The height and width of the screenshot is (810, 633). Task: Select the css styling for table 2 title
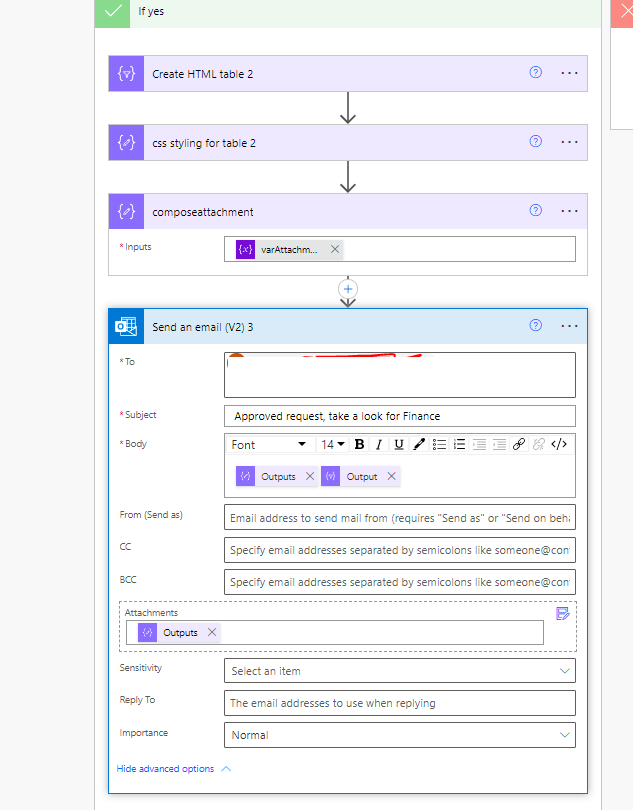coord(204,143)
